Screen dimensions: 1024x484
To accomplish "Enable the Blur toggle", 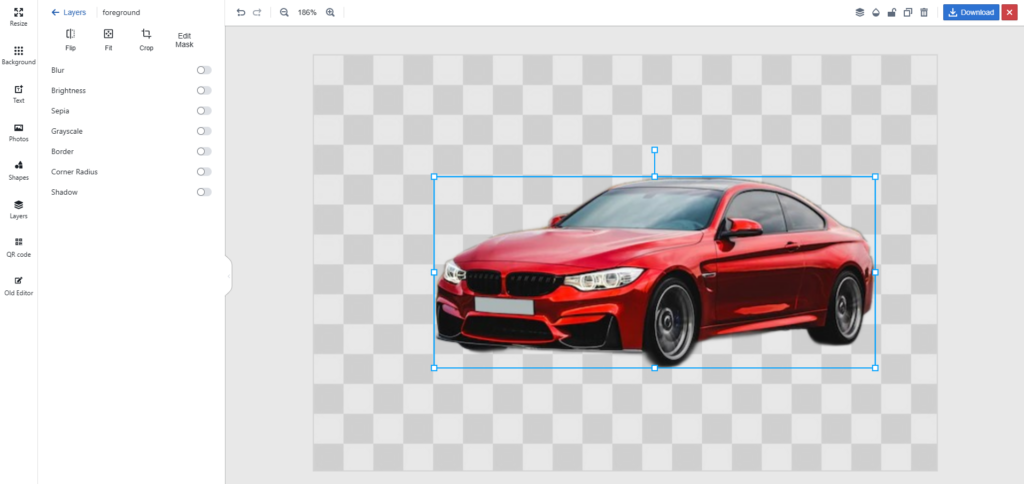I will click(x=204, y=70).
